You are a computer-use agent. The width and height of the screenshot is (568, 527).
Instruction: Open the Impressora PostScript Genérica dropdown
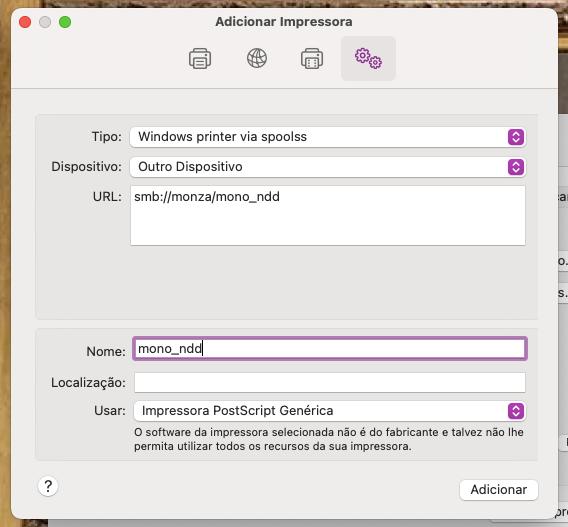[x=330, y=411]
